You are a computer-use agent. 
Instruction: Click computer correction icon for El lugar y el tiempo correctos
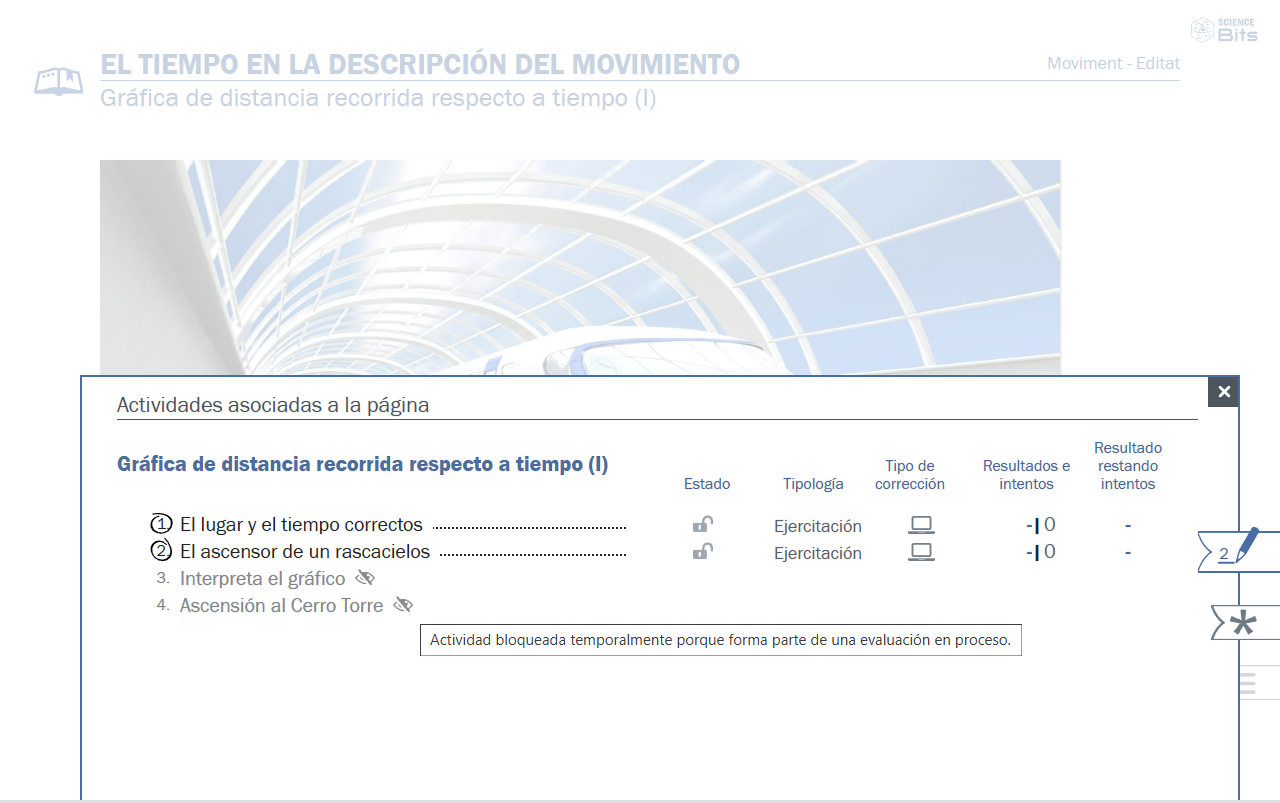[921, 525]
